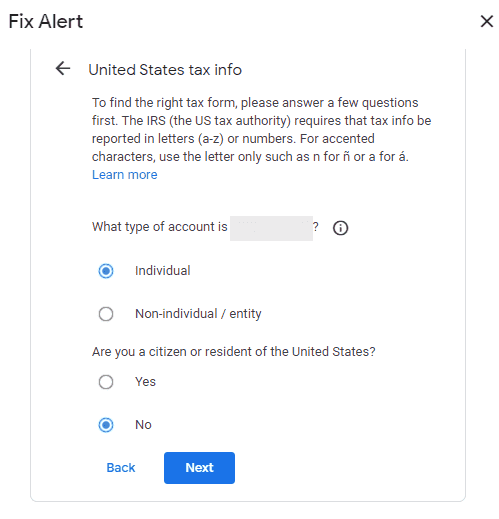Viewport: 499px width, 519px height.
Task: Click the back arrow beside United States tax info
Action: [63, 69]
